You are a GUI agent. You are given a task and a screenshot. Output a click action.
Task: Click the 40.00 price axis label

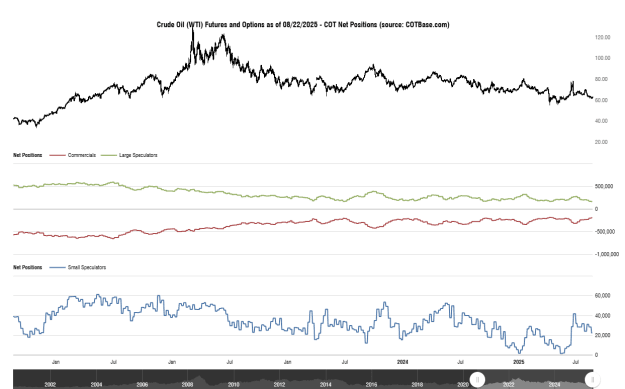(601, 121)
